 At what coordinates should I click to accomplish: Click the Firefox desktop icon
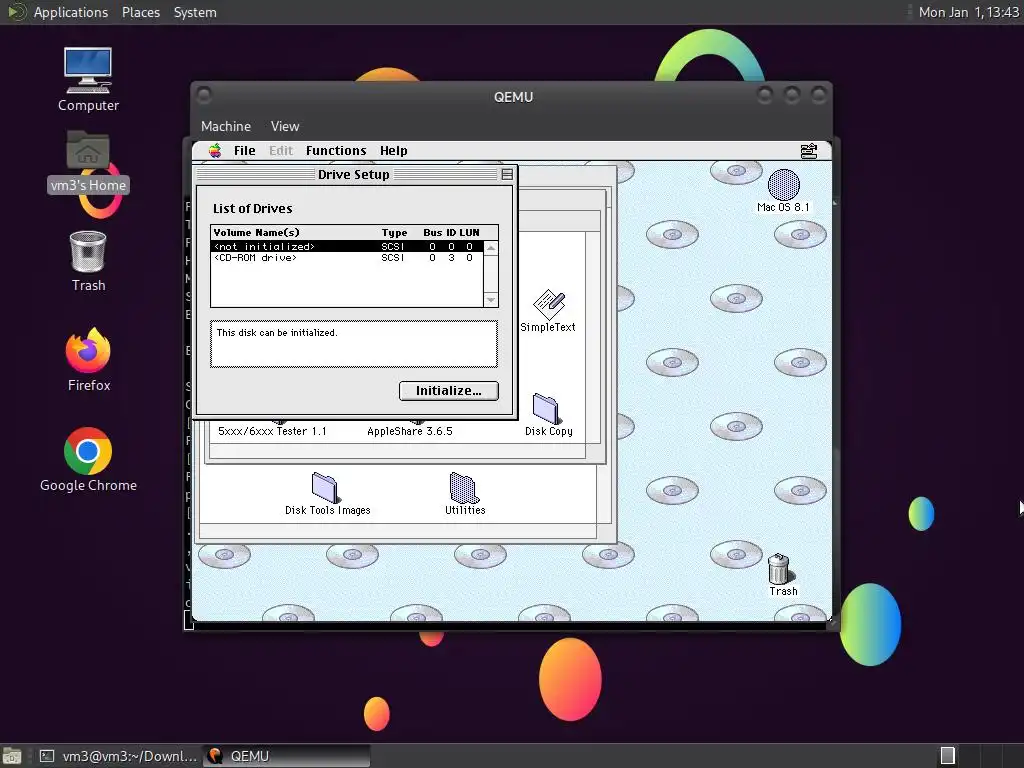pos(88,351)
